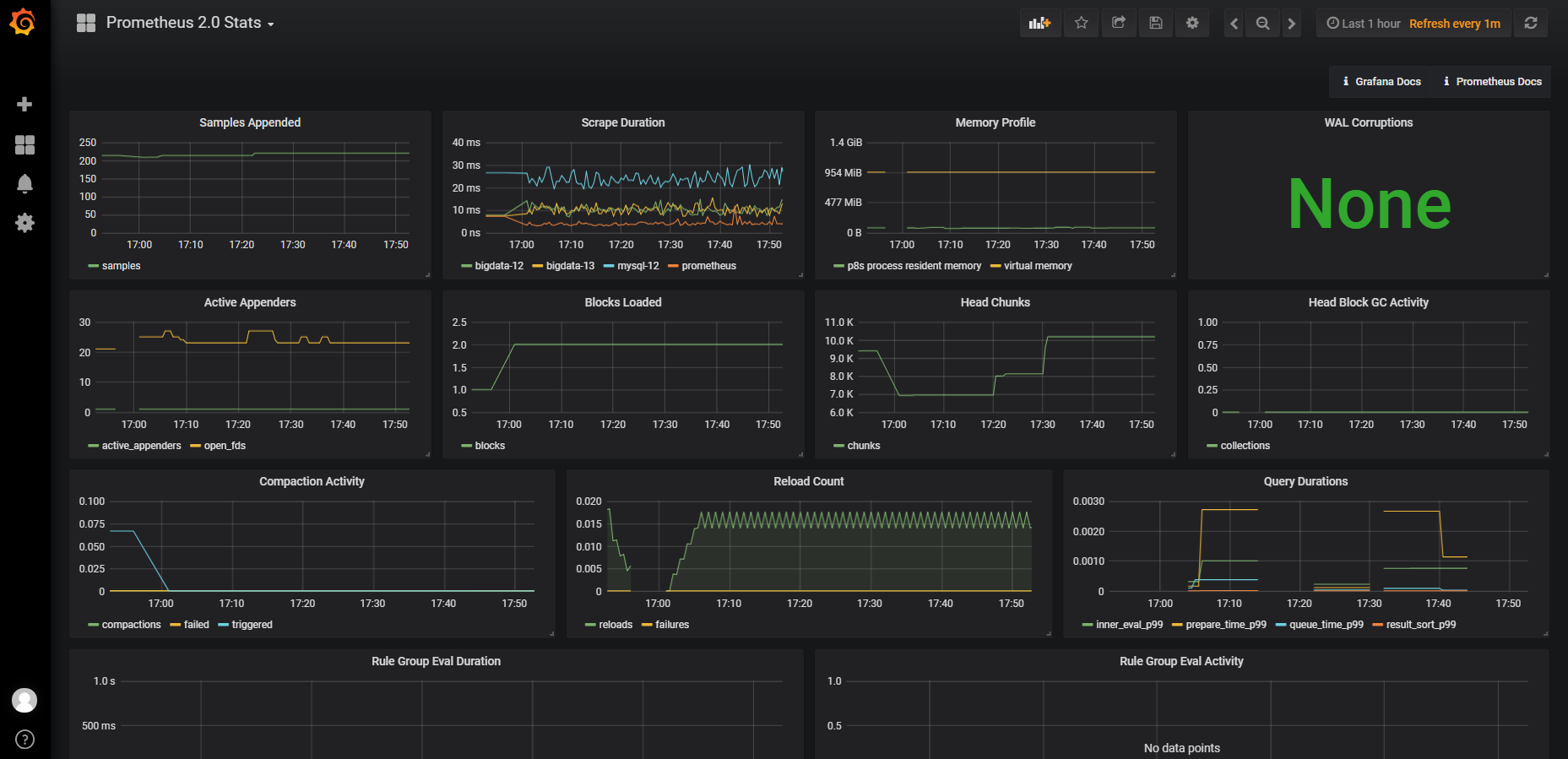Viewport: 1568px width, 759px height.
Task: Open the Help question mark icon
Action: click(x=24, y=740)
